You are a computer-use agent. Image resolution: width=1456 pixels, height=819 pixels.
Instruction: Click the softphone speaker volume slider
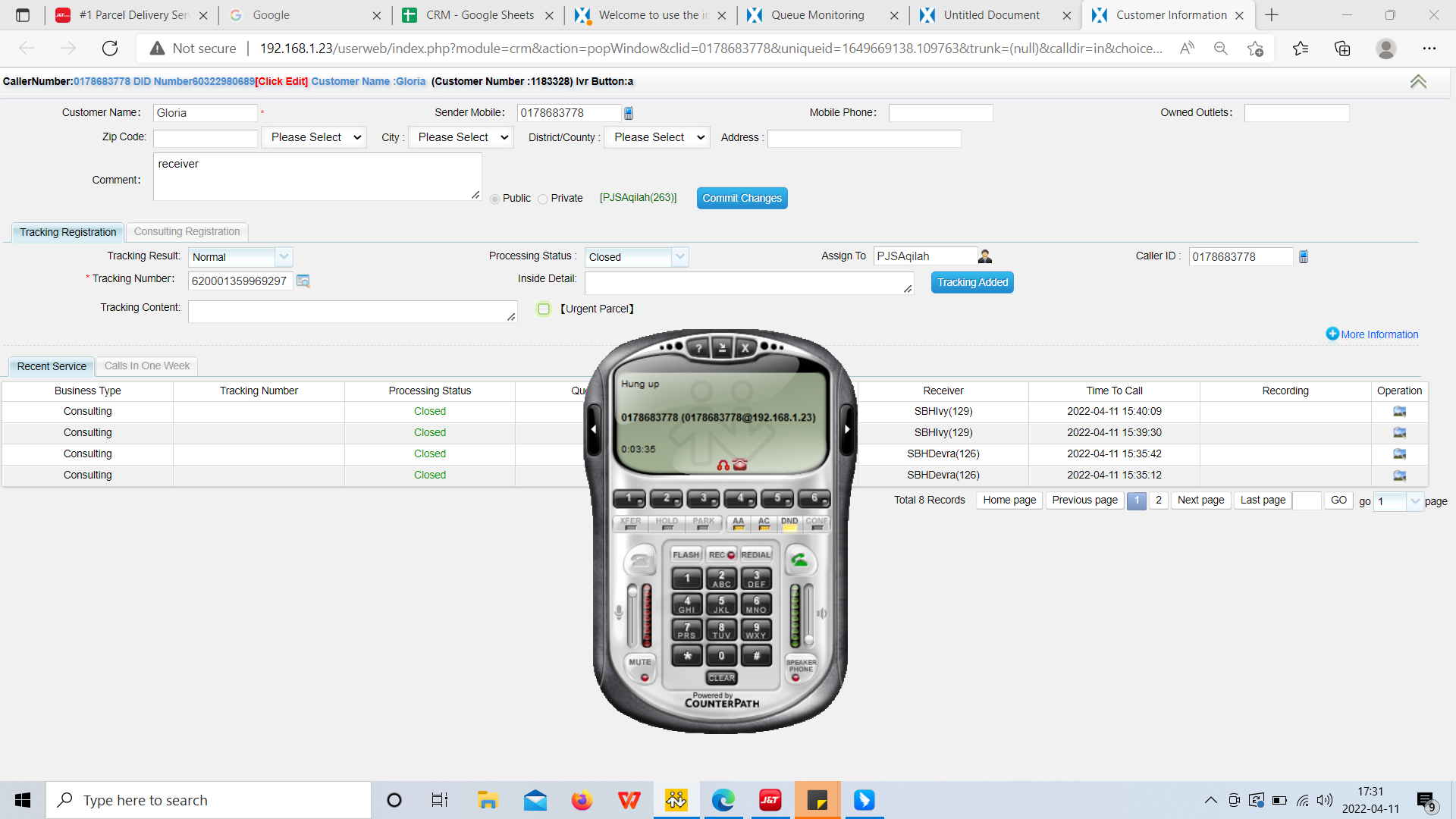pos(809,614)
